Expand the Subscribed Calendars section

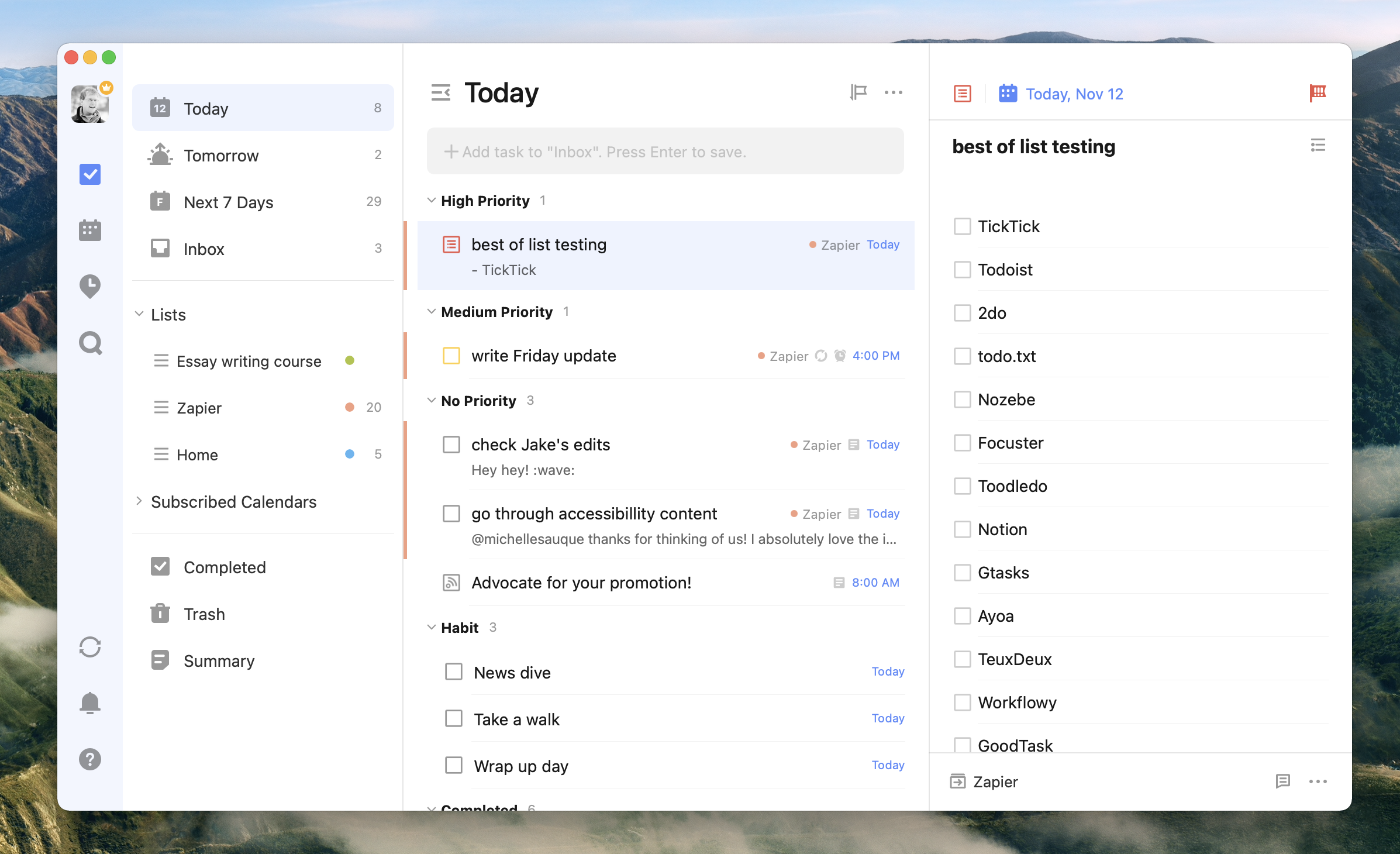[141, 500]
